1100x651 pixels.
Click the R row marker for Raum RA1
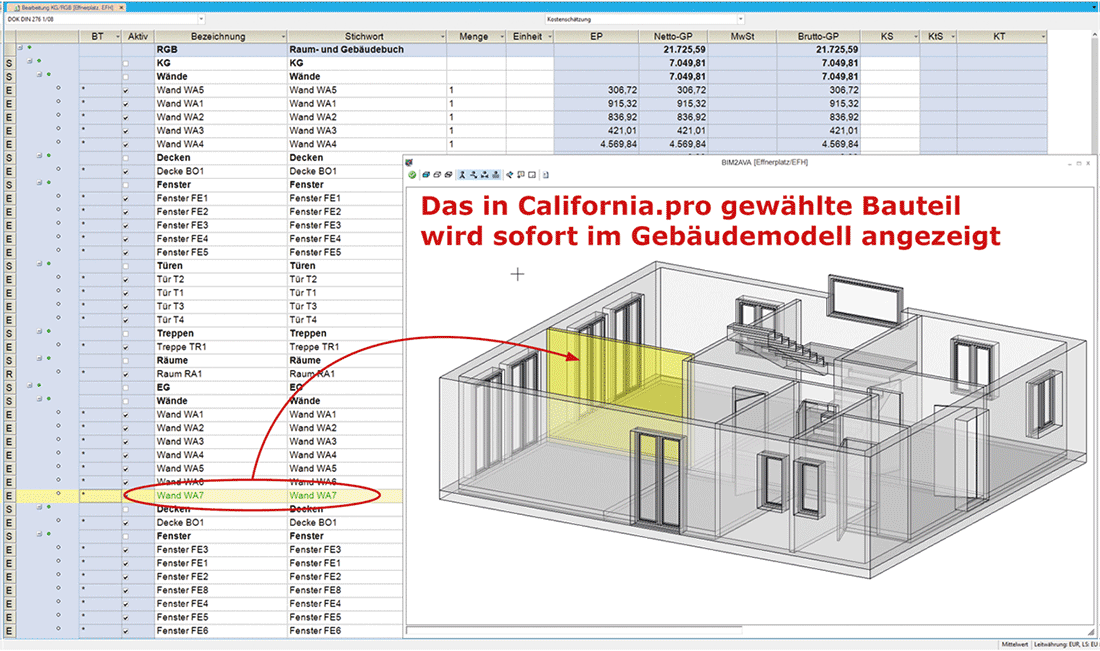point(9,374)
